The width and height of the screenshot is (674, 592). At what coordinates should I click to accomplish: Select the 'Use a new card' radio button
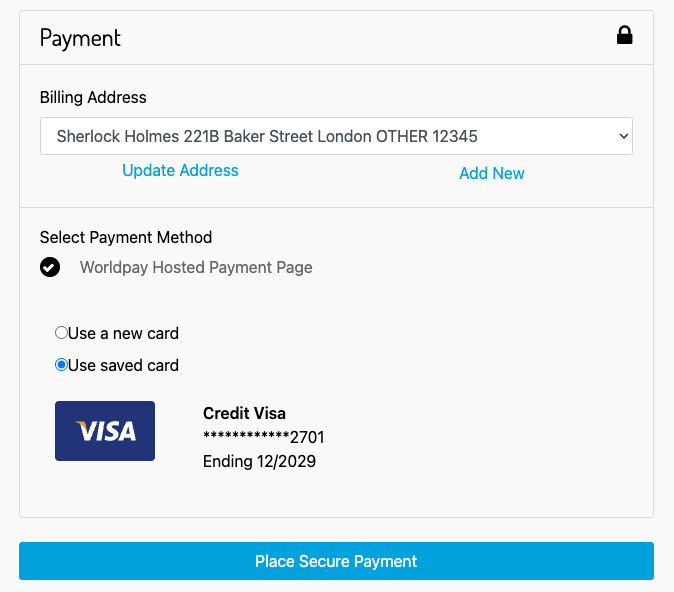pos(61,333)
